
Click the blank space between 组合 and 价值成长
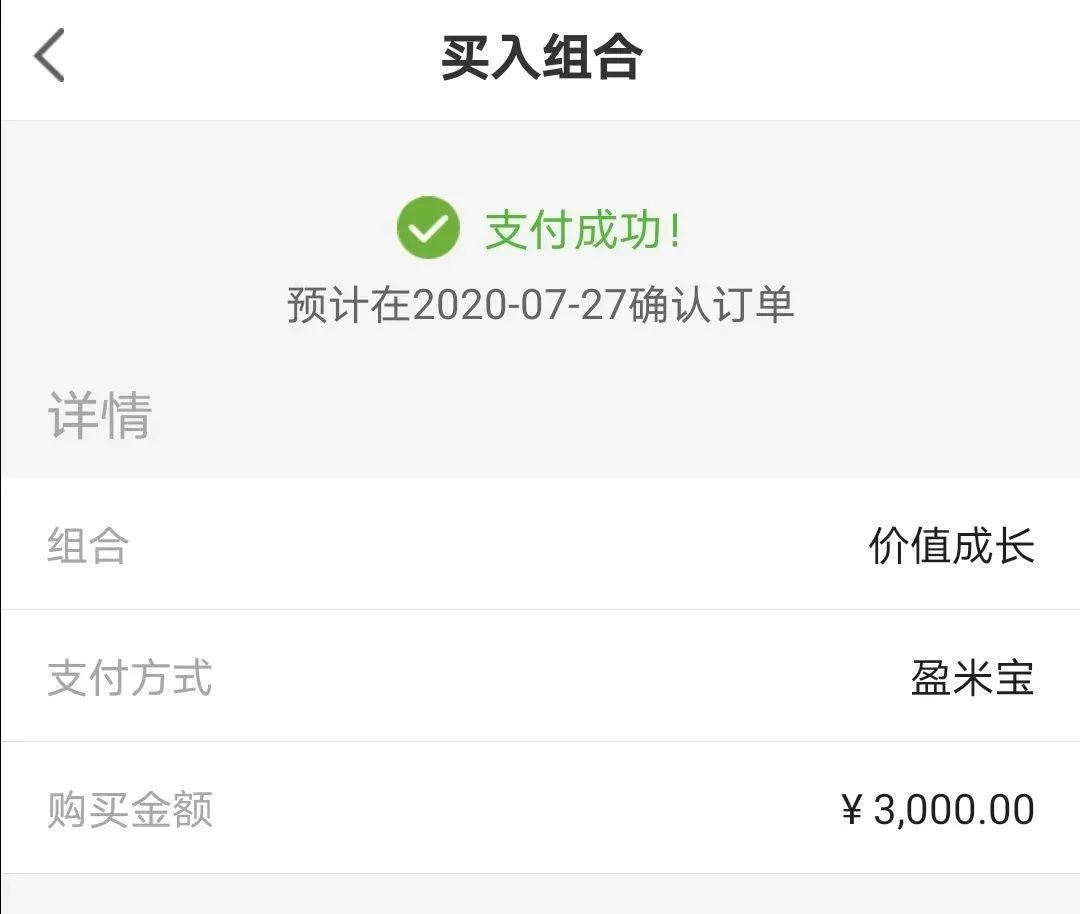pyautogui.click(x=500, y=546)
